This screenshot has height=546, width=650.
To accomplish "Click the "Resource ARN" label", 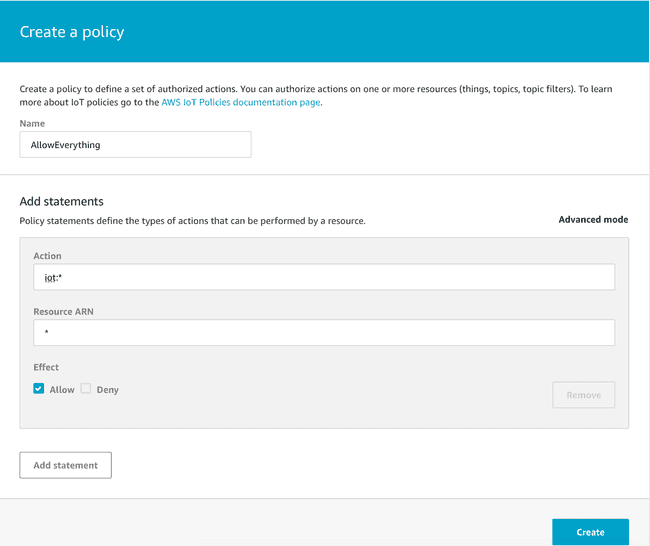I will (63, 311).
